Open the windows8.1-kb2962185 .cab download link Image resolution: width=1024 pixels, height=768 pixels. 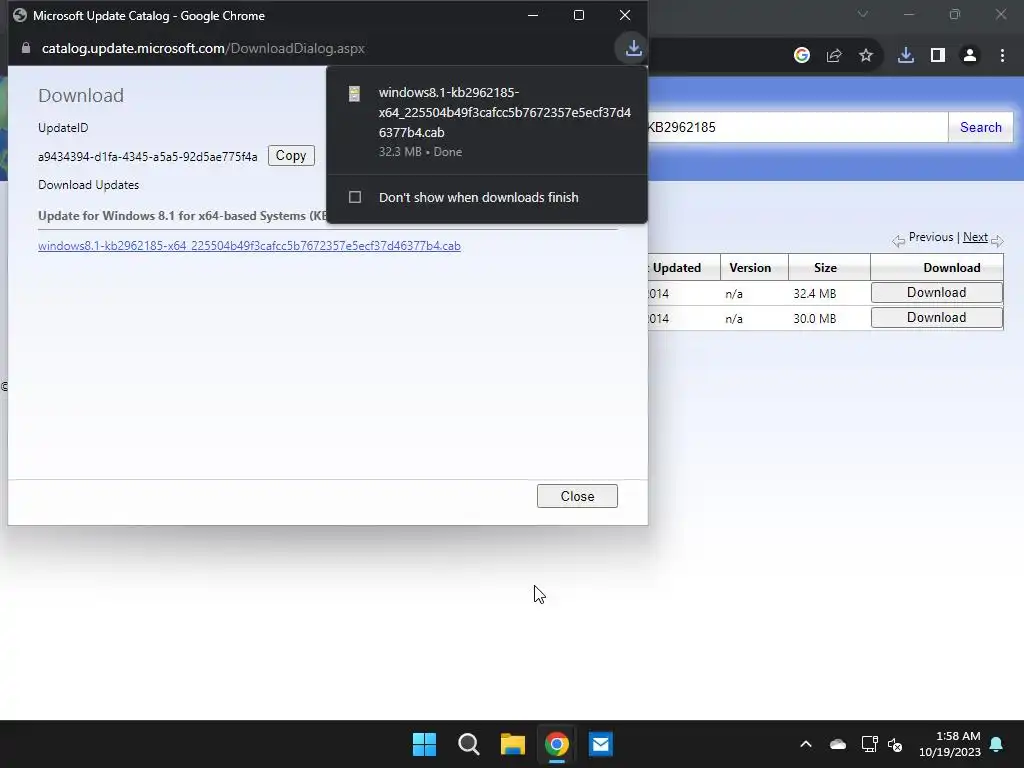pos(249,246)
